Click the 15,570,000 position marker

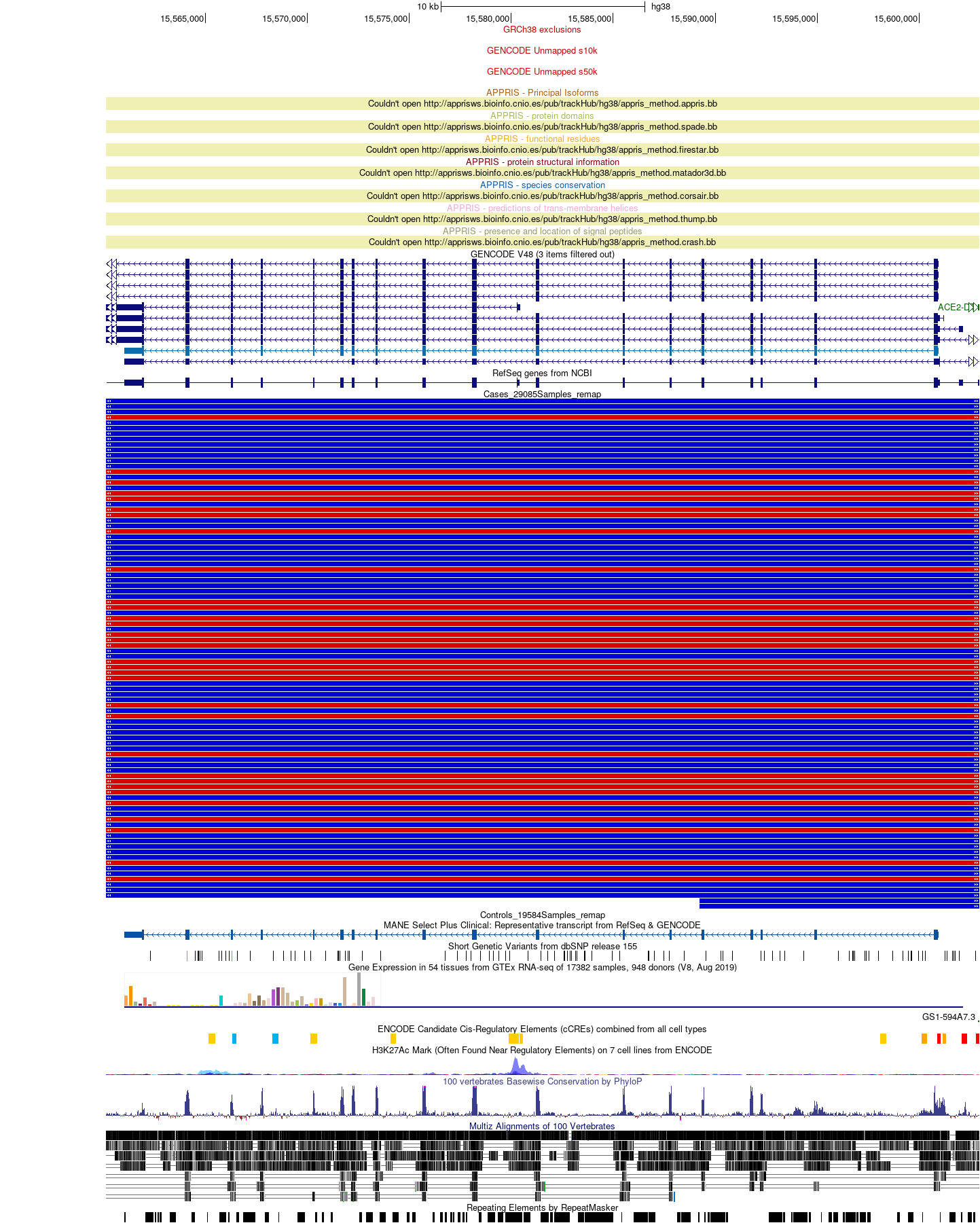coord(284,19)
